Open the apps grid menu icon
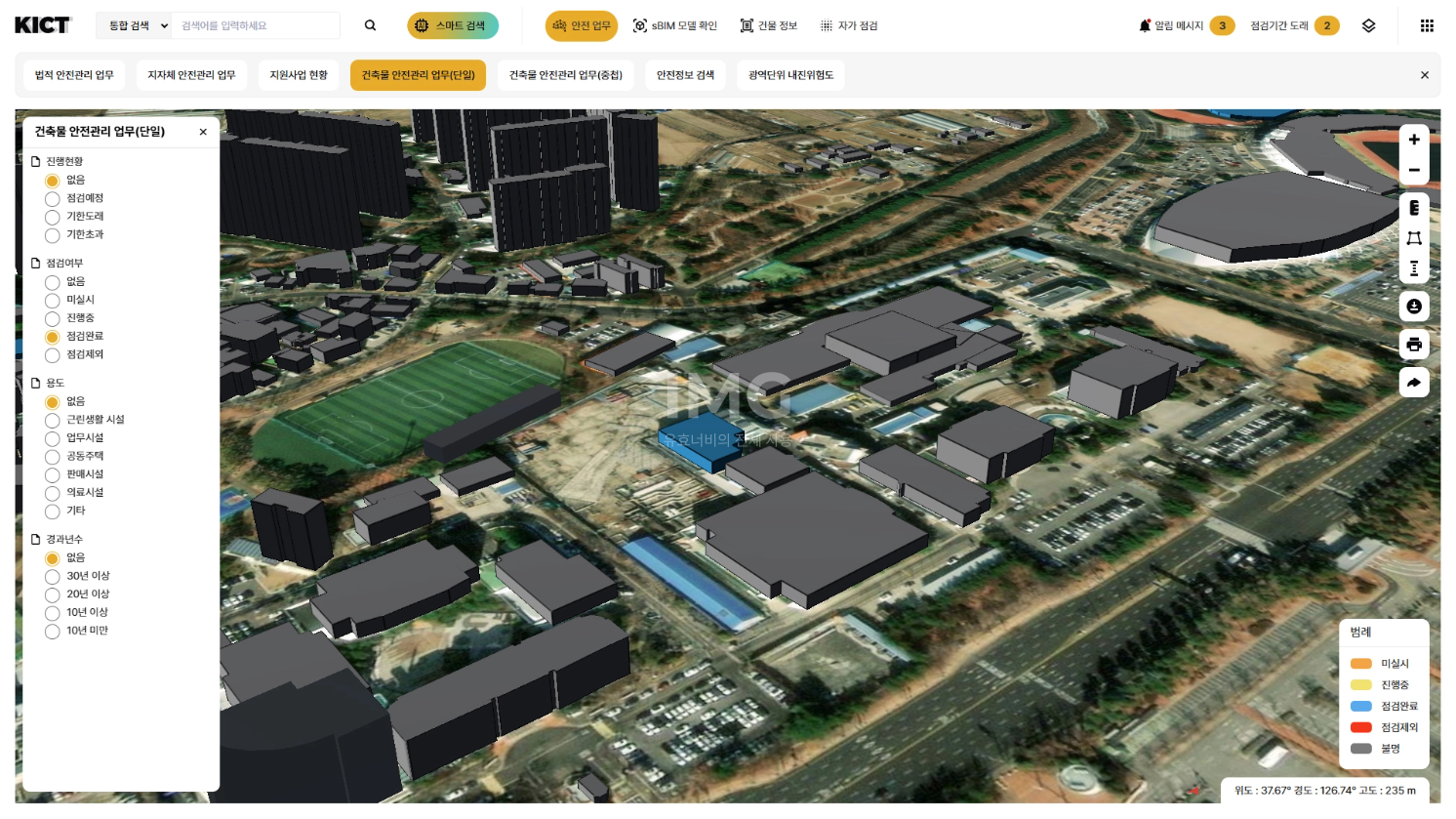Viewport: 1456px width, 819px height. point(1427,25)
